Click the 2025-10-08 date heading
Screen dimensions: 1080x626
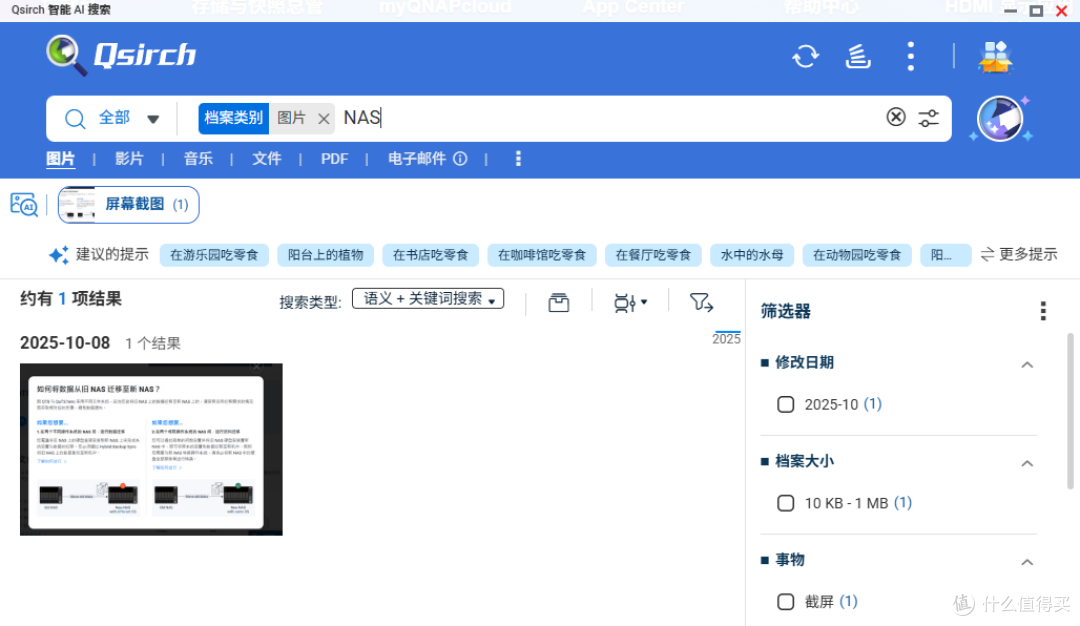tap(65, 343)
